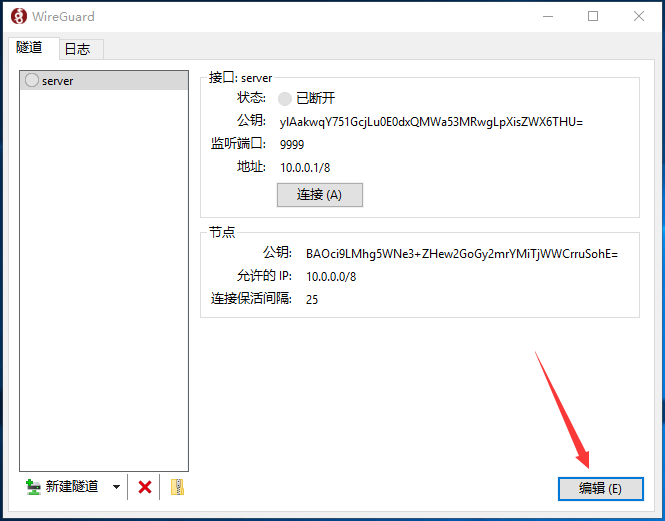Click the New Tunnel (新建隧道) button

point(62,487)
